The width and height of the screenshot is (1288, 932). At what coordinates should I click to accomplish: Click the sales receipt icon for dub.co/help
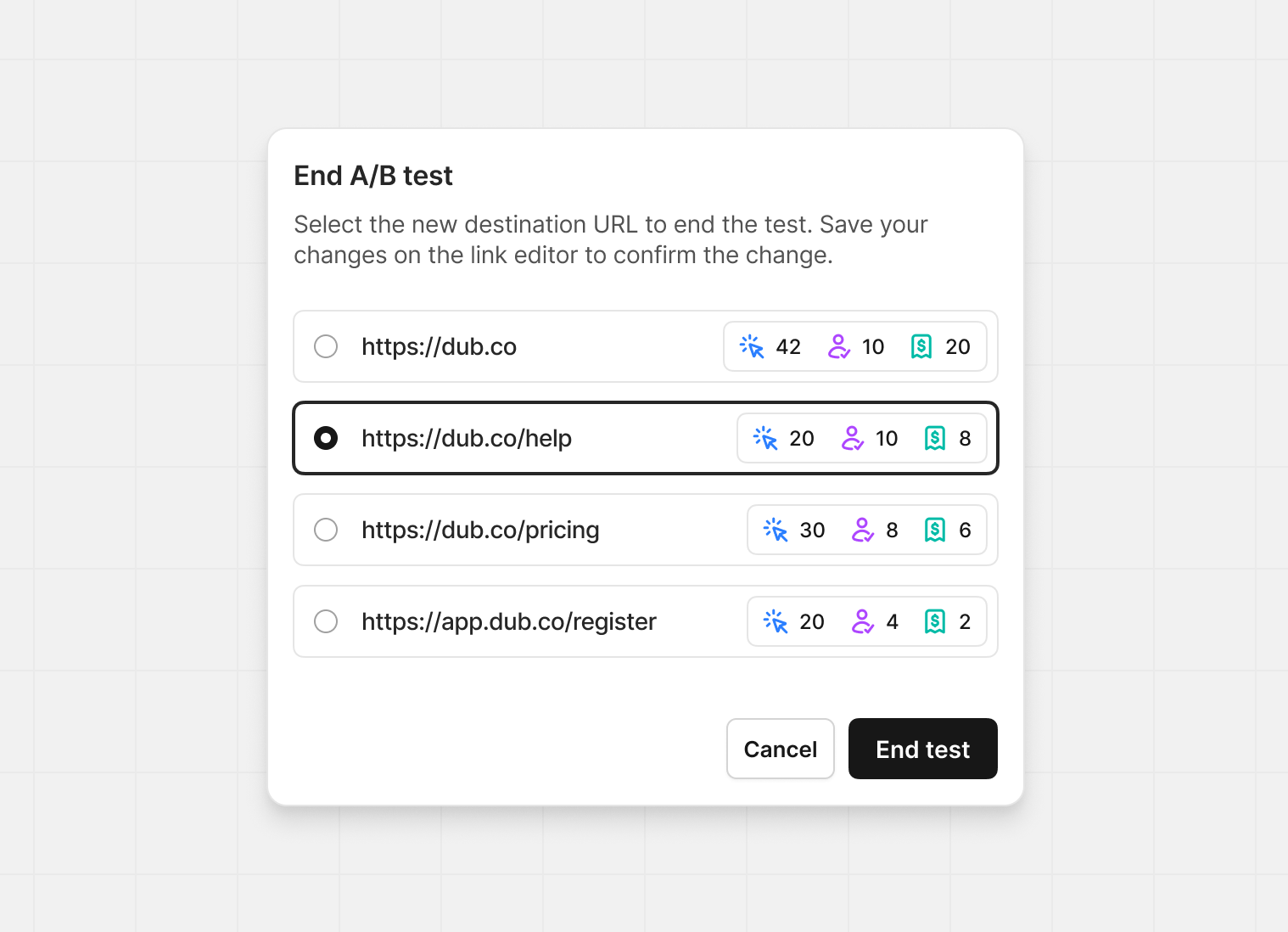click(935, 438)
